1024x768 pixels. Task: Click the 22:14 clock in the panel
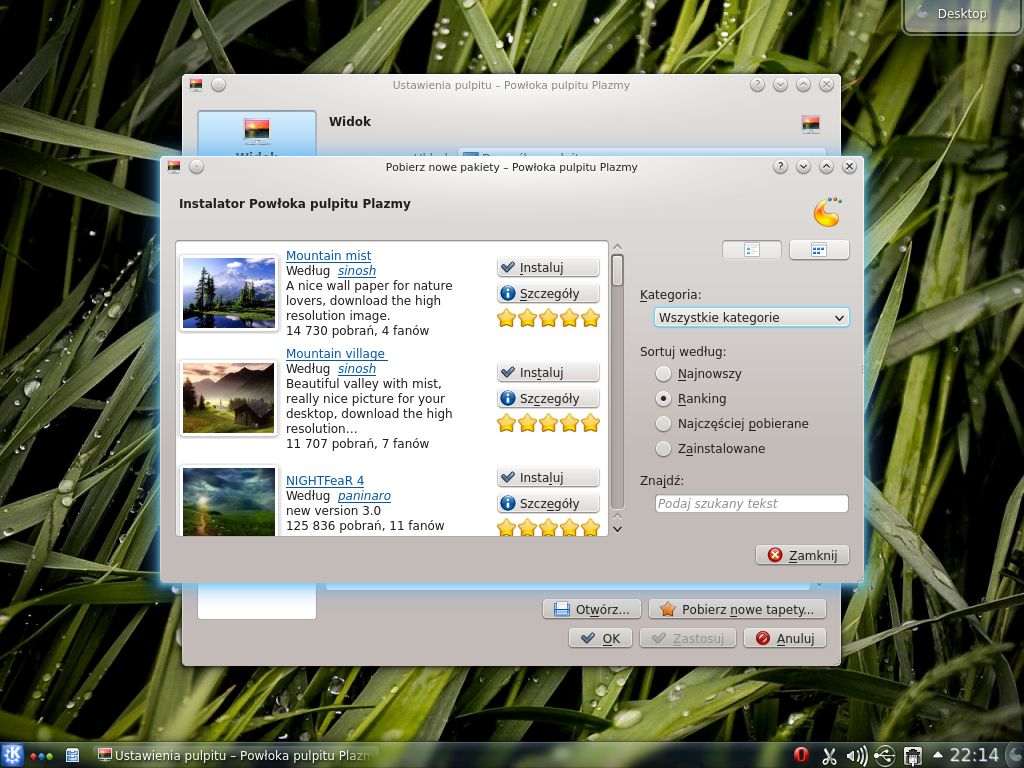(x=974, y=756)
